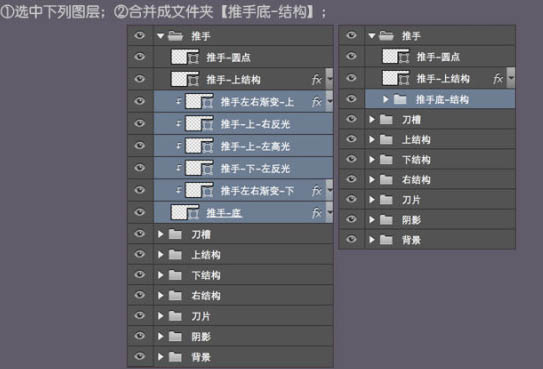
Task: Expand effects arrow of 推手-底 layer
Action: pyautogui.click(x=329, y=211)
